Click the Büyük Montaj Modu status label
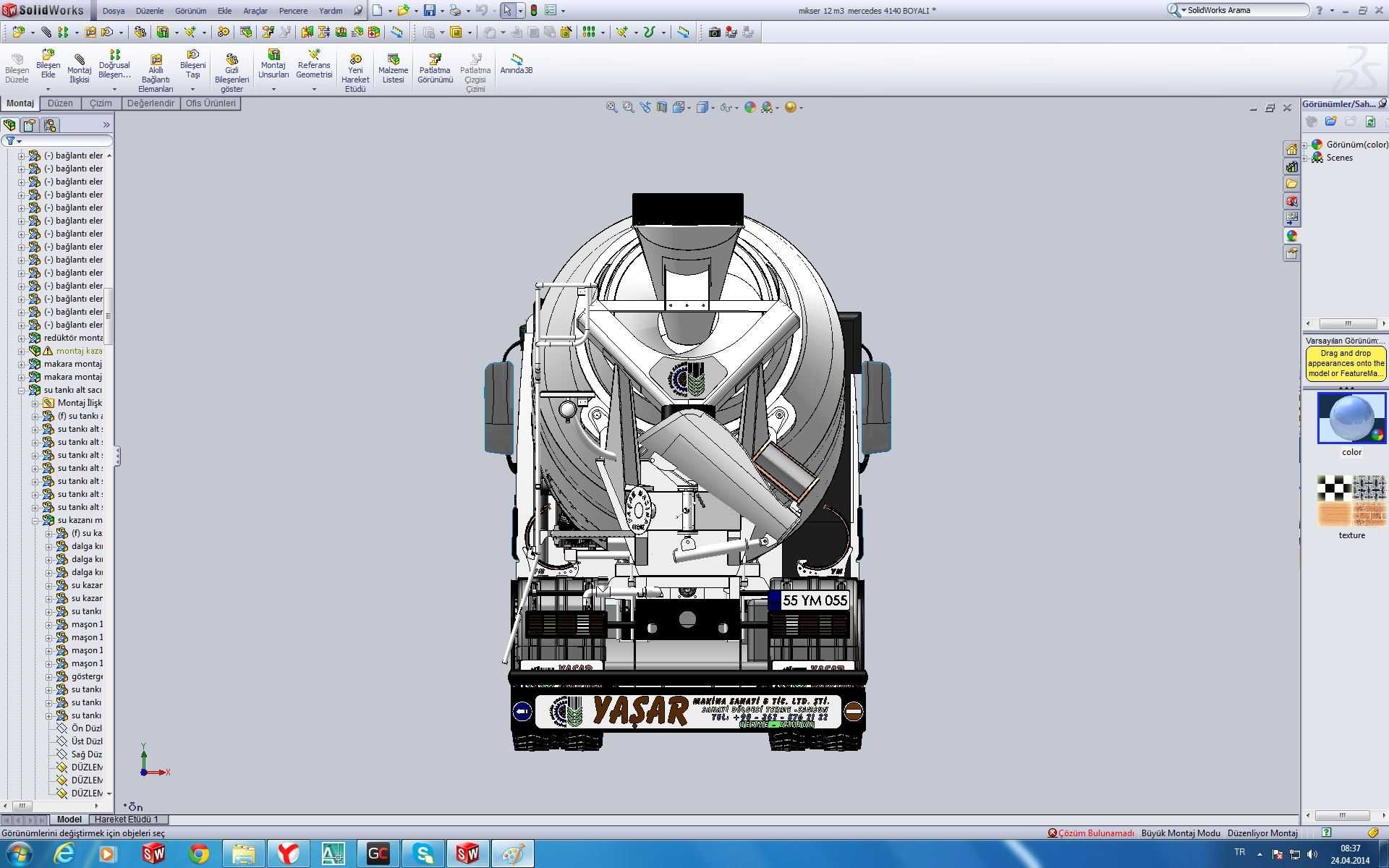 coord(1181,833)
